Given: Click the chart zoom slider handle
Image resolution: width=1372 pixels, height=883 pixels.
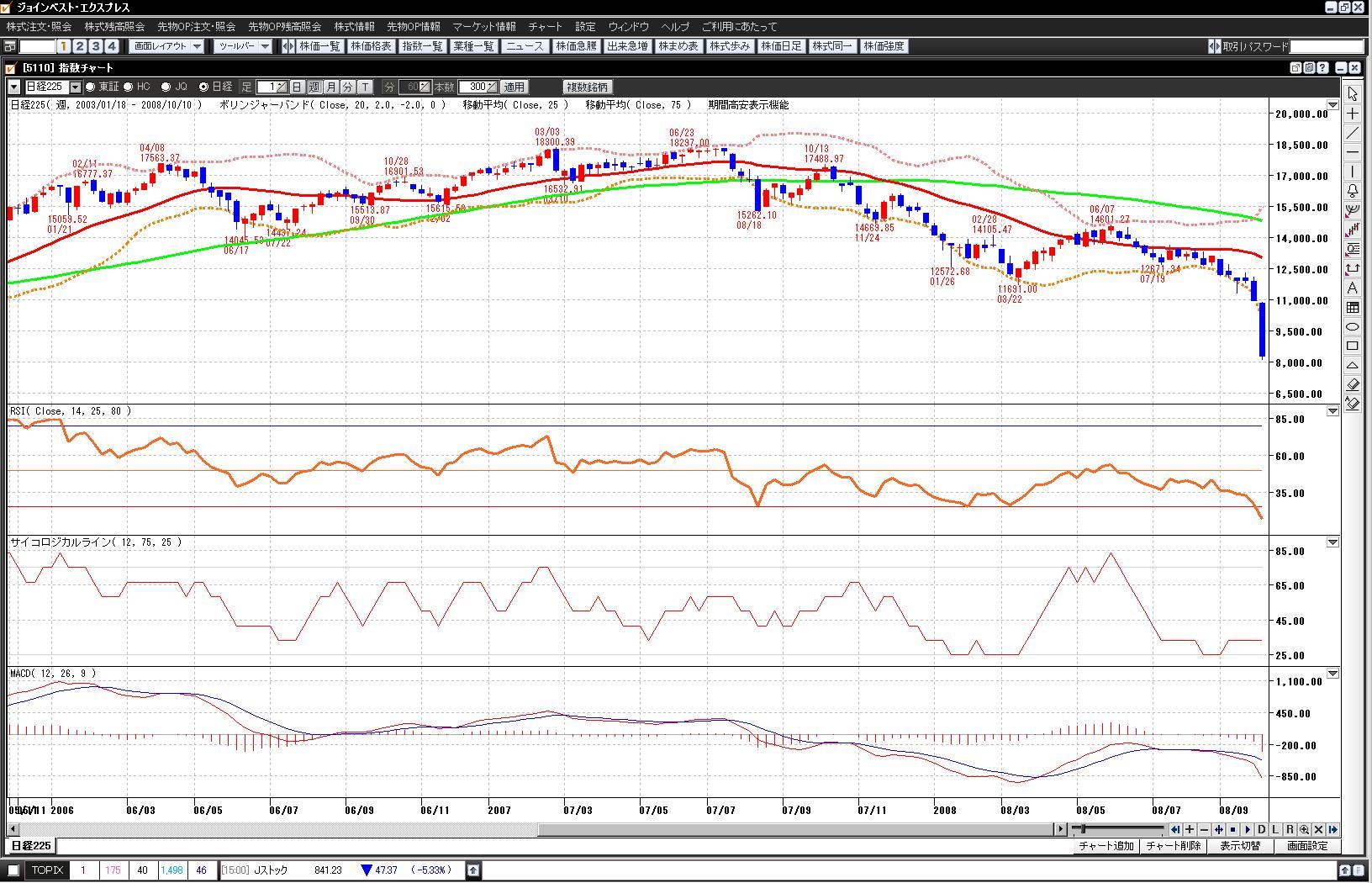Looking at the screenshot, I should click(x=1084, y=829).
